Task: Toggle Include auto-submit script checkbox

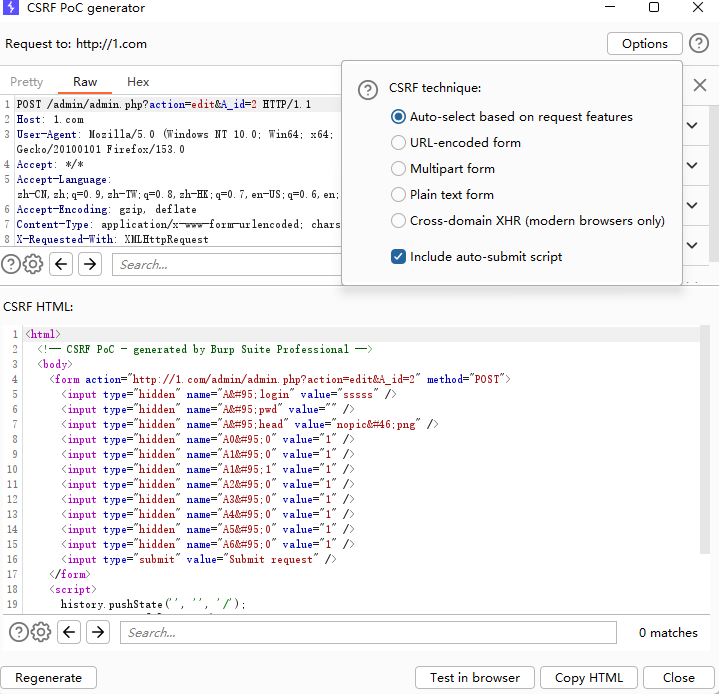Action: (x=398, y=257)
